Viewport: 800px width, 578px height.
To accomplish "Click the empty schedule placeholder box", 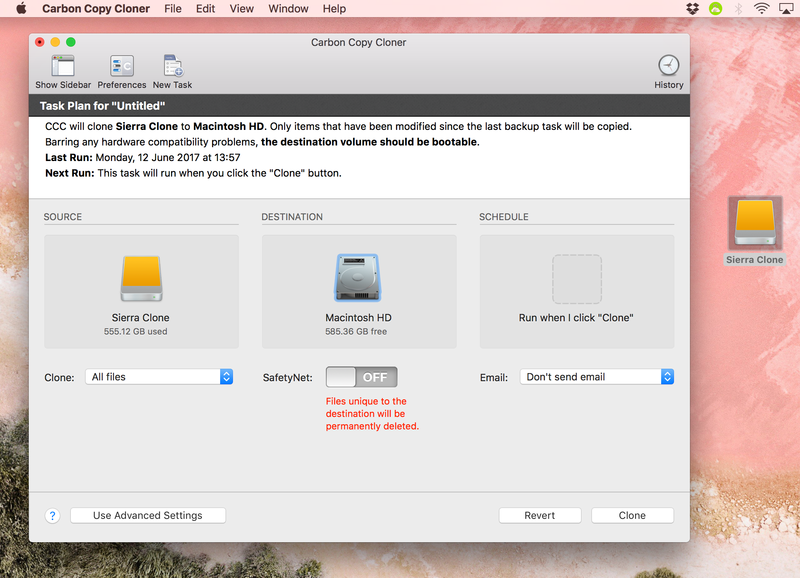I will (x=577, y=279).
